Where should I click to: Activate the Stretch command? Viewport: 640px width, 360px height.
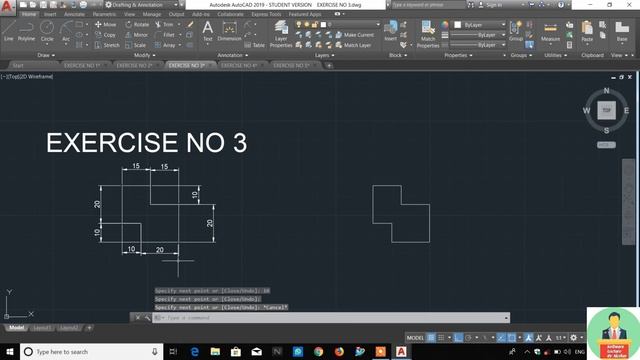[107, 45]
